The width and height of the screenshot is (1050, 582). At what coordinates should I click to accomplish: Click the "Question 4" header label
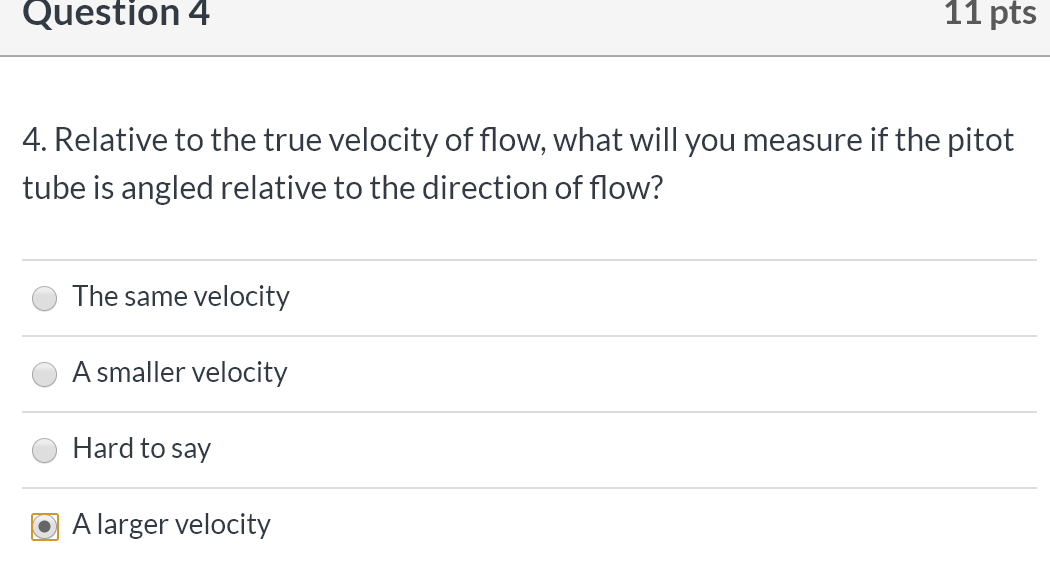point(116,14)
